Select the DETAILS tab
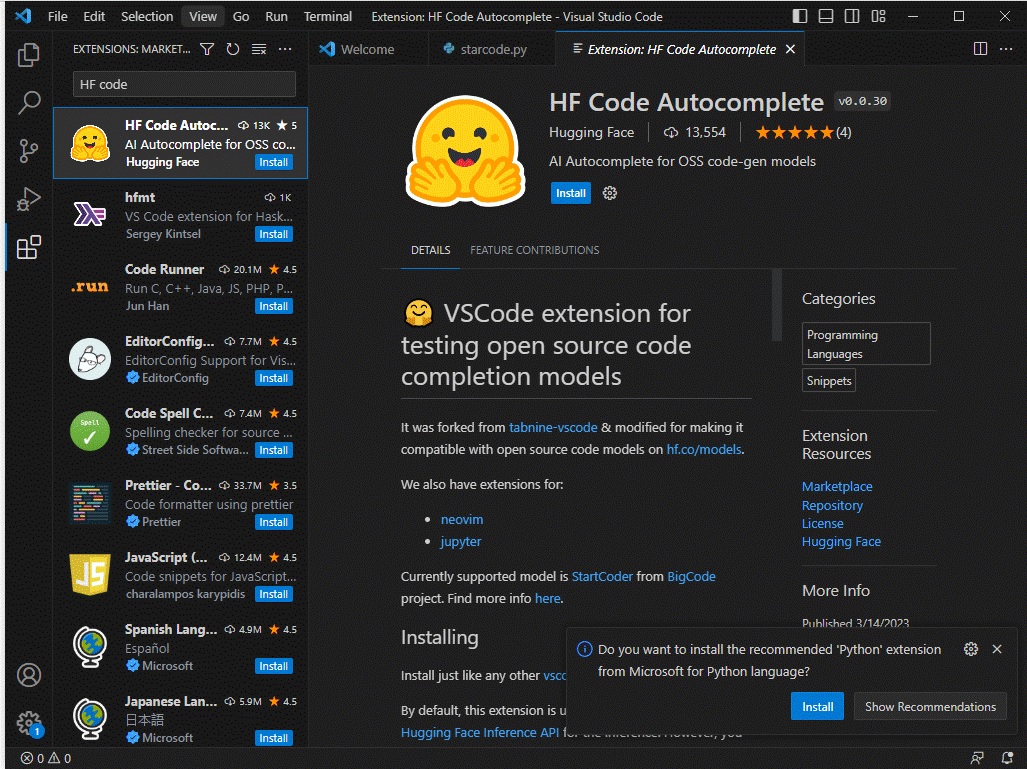This screenshot has width=1027, height=769. (x=430, y=250)
